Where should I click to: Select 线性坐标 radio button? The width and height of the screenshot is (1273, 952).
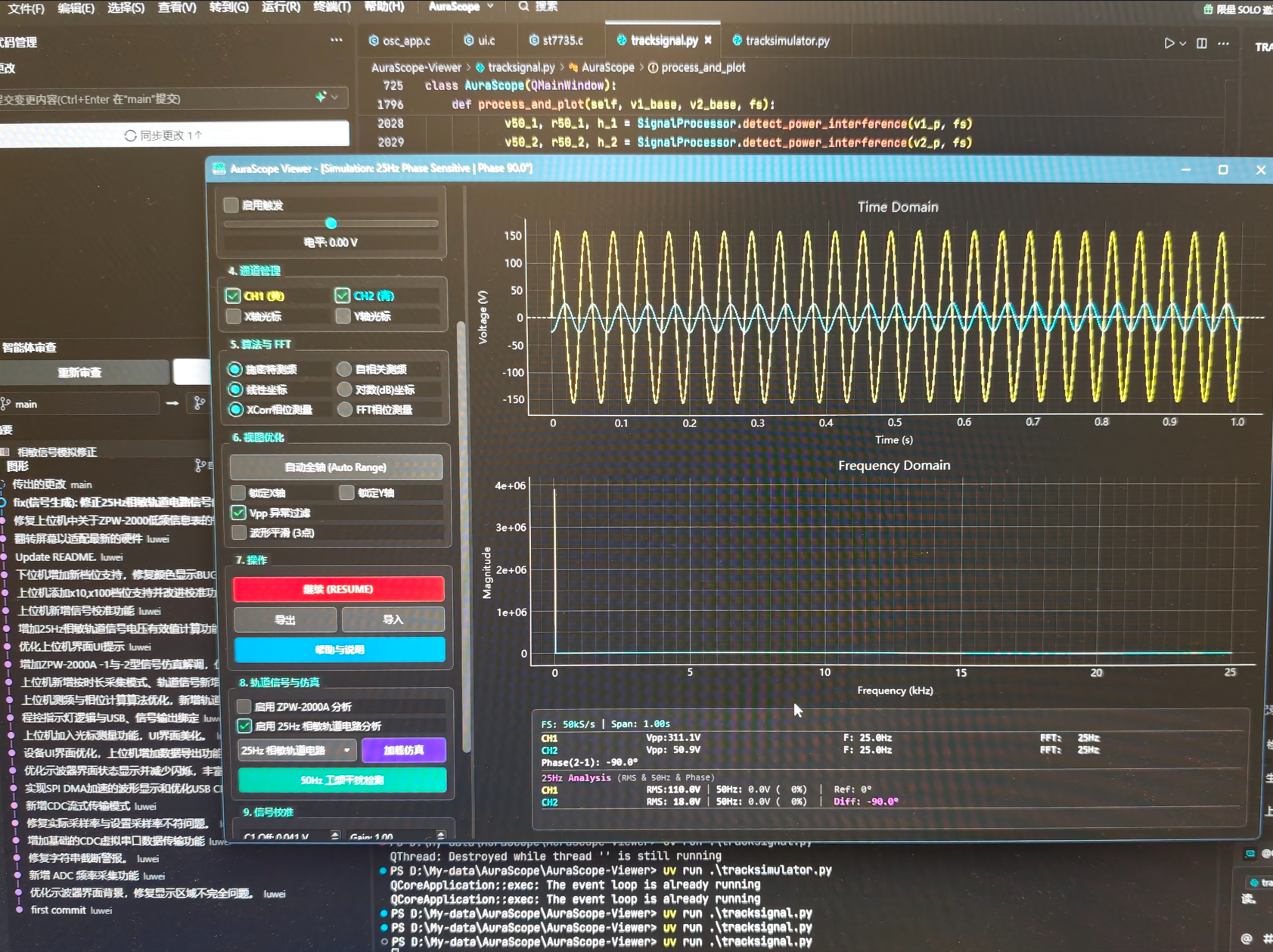click(x=235, y=389)
